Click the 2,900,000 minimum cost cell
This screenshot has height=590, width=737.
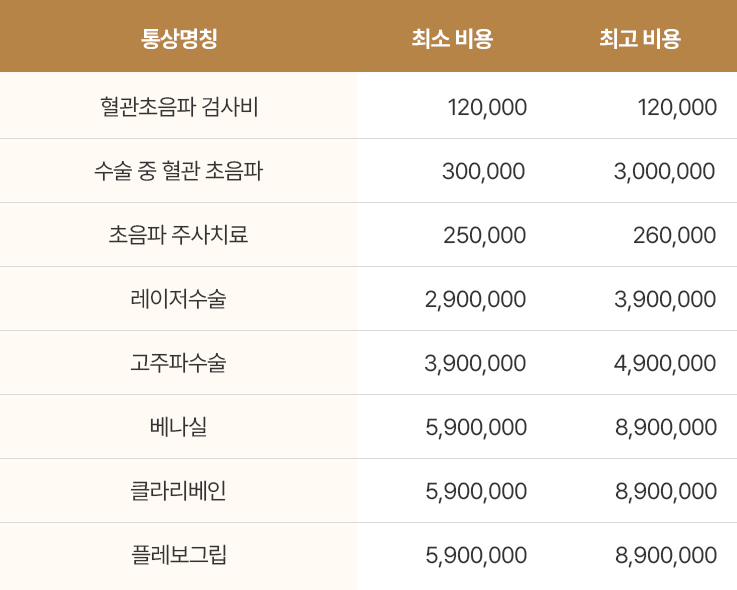click(x=475, y=299)
